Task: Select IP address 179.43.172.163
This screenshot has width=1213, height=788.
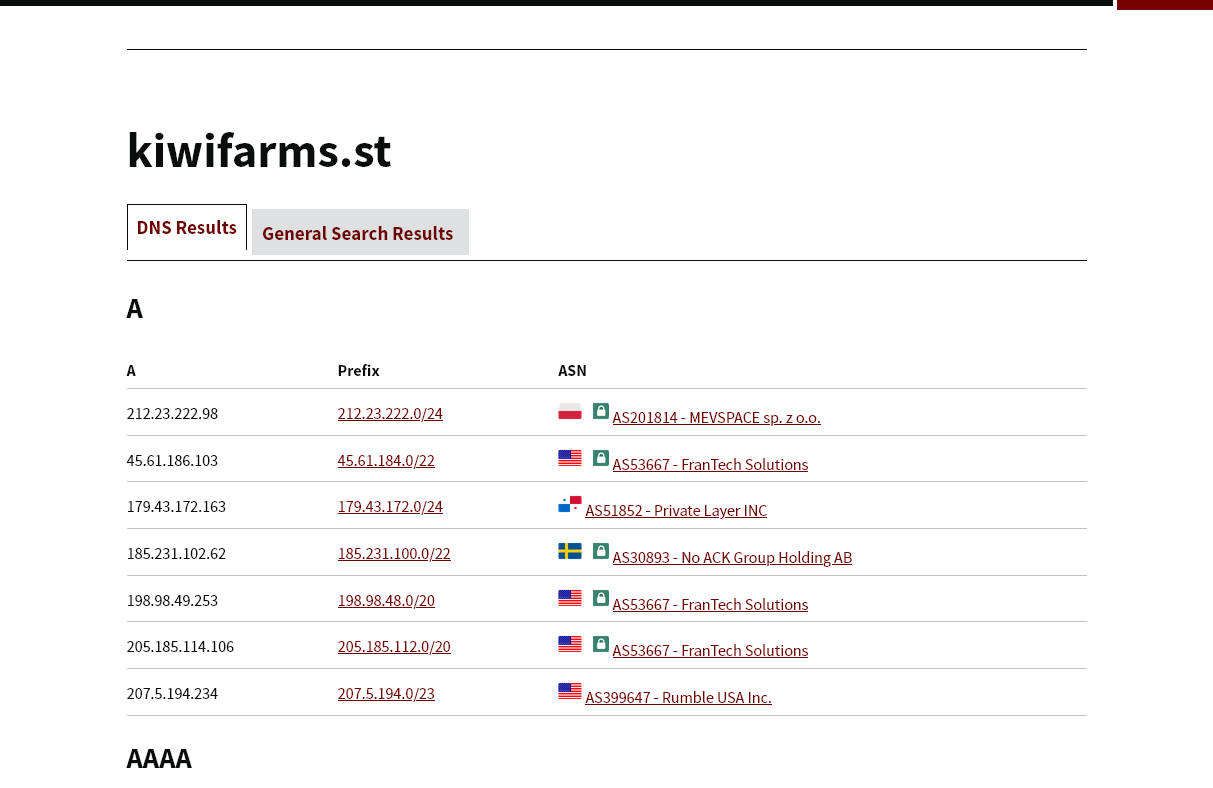Action: point(176,506)
